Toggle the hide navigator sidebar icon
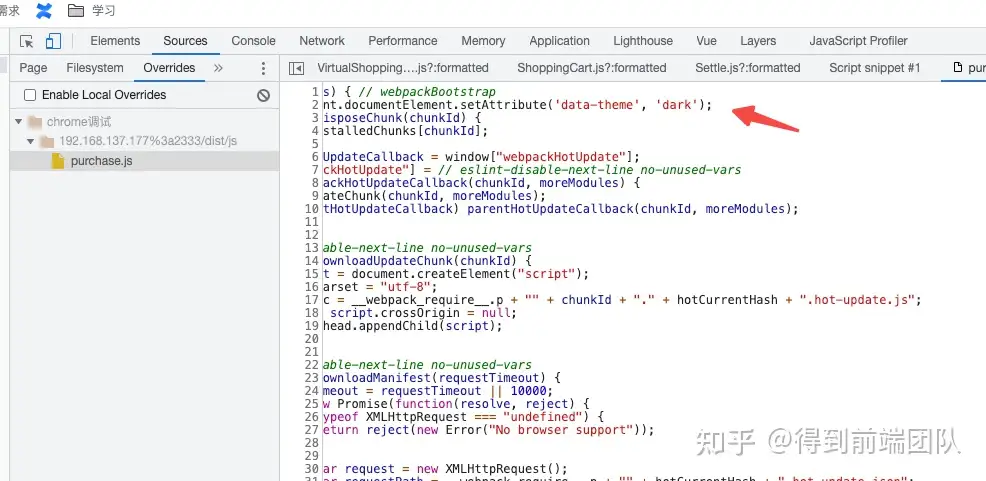 (296, 68)
